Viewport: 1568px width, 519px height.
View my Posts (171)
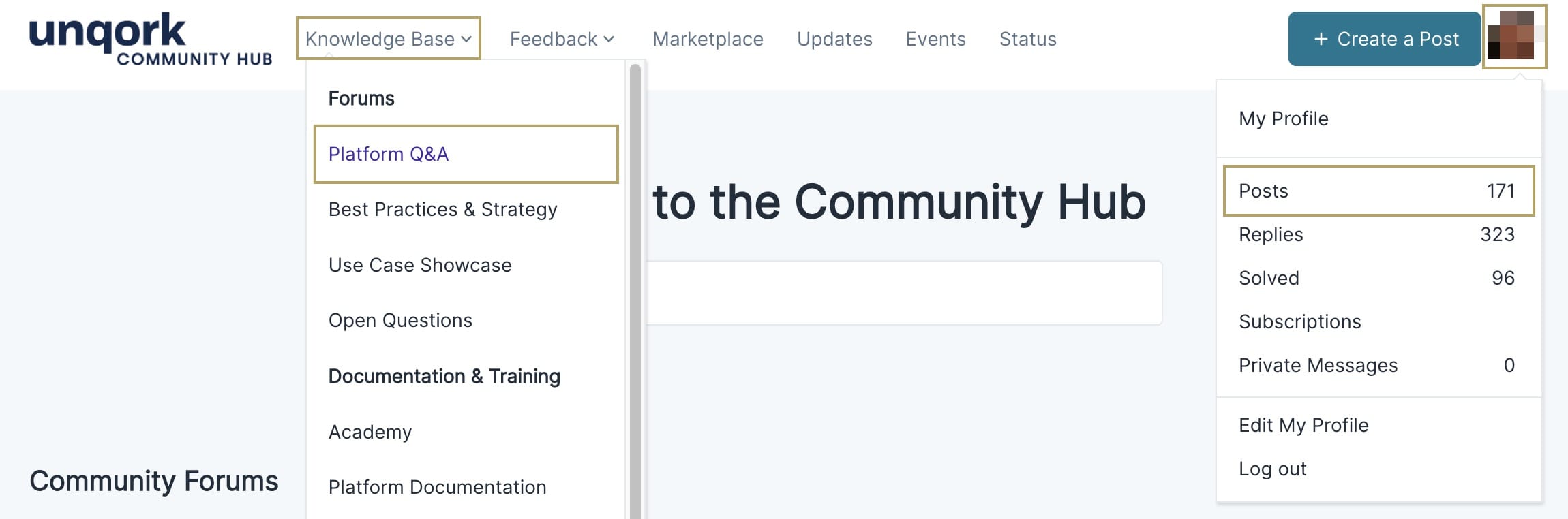[1378, 191]
